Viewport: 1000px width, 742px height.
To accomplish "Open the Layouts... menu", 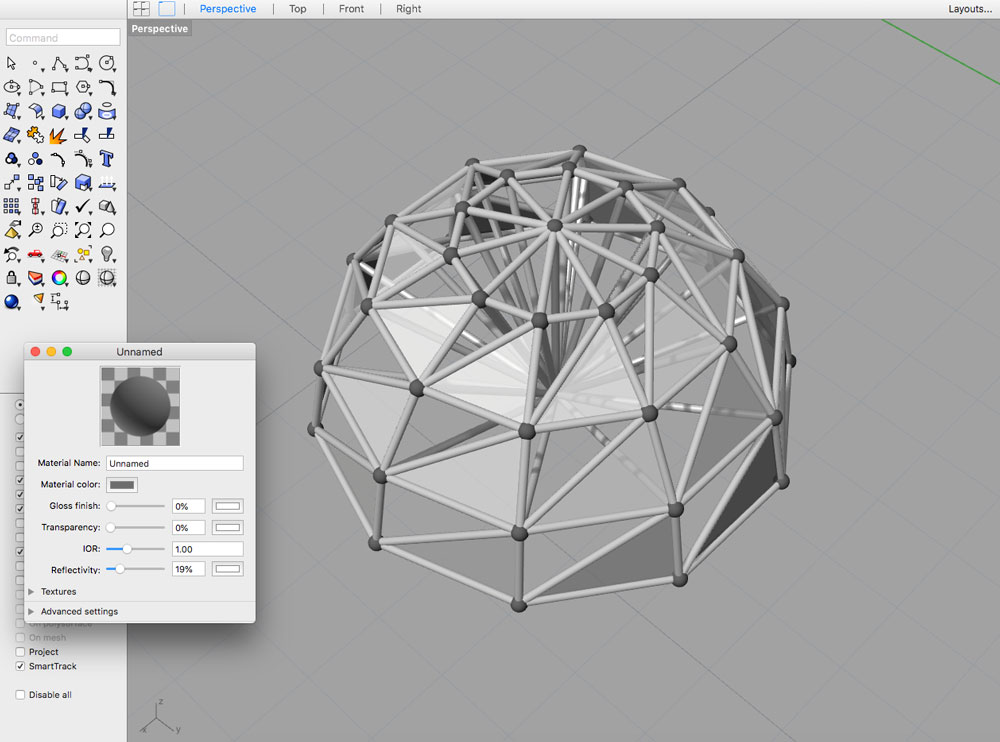I will click(x=969, y=9).
